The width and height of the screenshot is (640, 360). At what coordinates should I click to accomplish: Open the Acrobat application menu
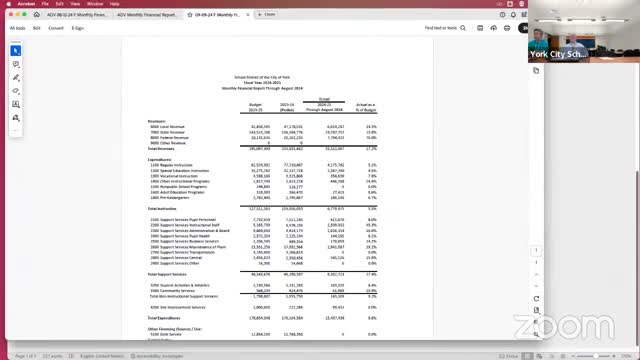26,4
